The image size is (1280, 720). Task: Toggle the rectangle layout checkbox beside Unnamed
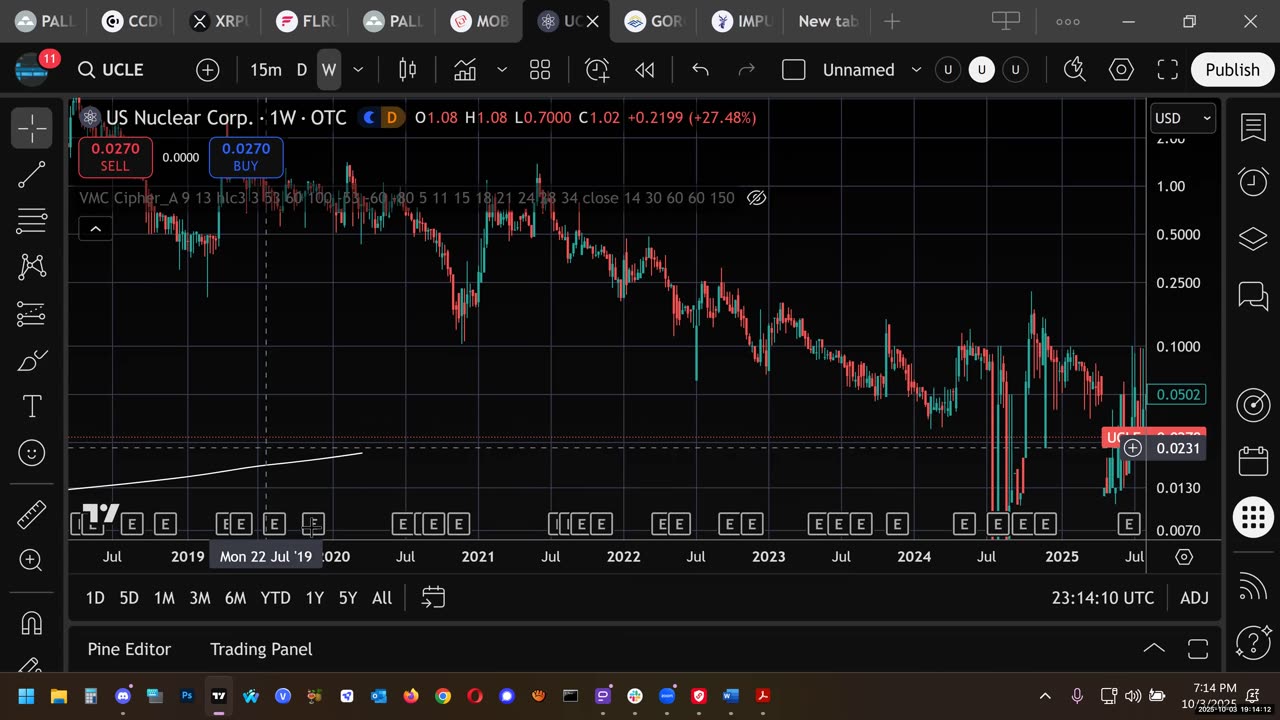click(x=794, y=69)
